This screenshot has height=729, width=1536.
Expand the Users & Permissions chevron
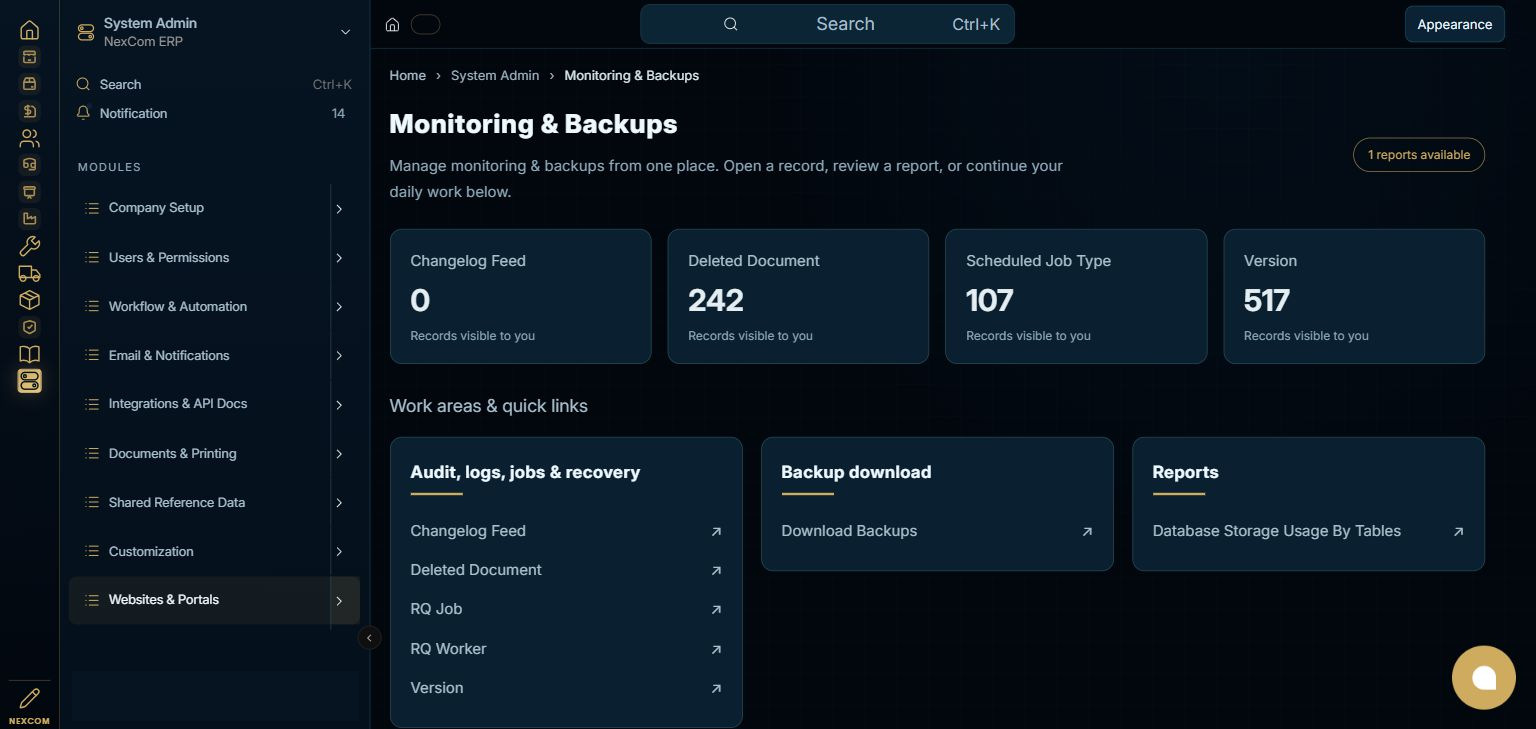click(339, 258)
